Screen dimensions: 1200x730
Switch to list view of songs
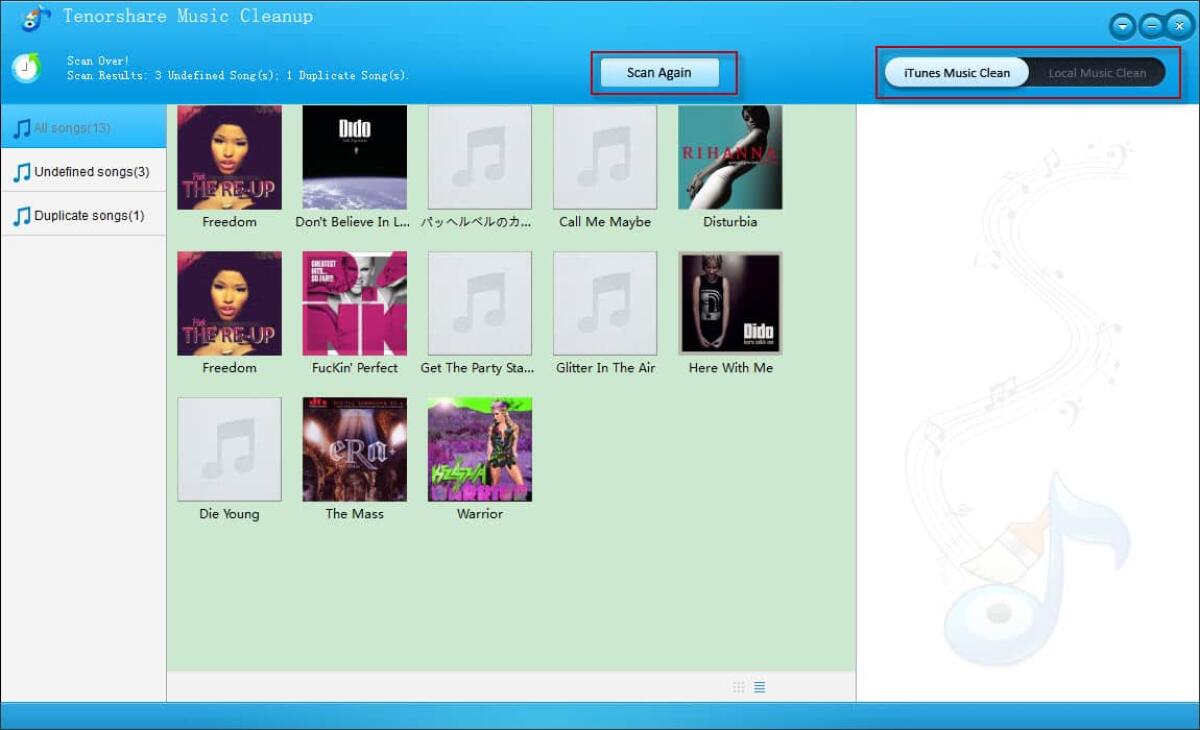coord(760,687)
